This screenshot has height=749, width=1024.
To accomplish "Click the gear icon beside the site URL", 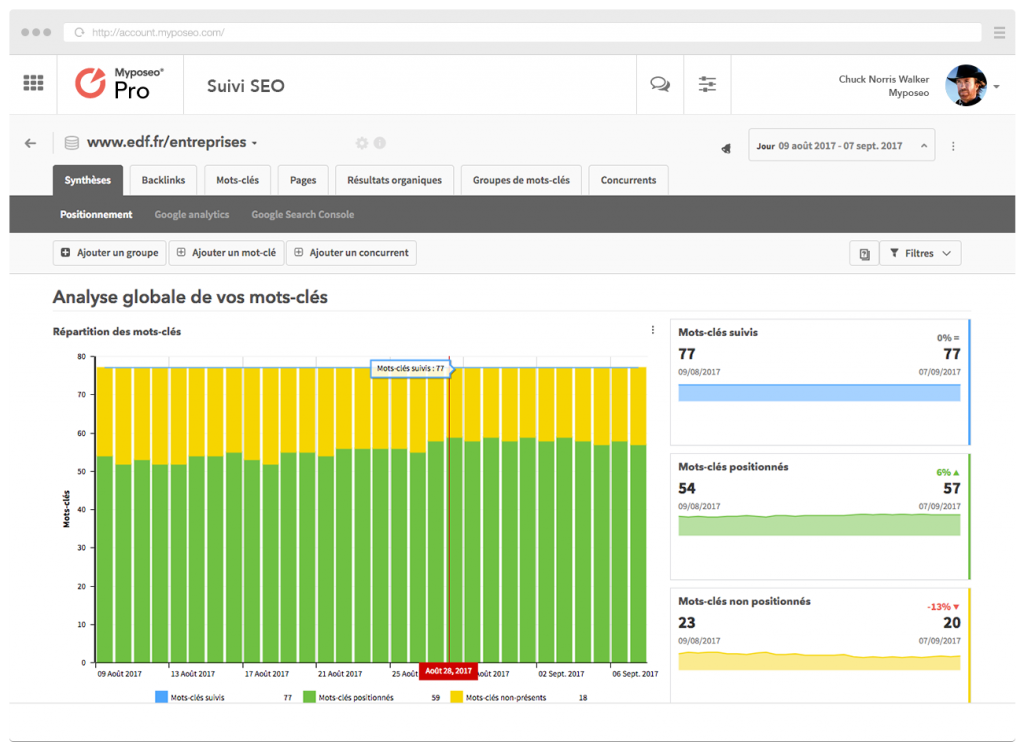I will (362, 143).
